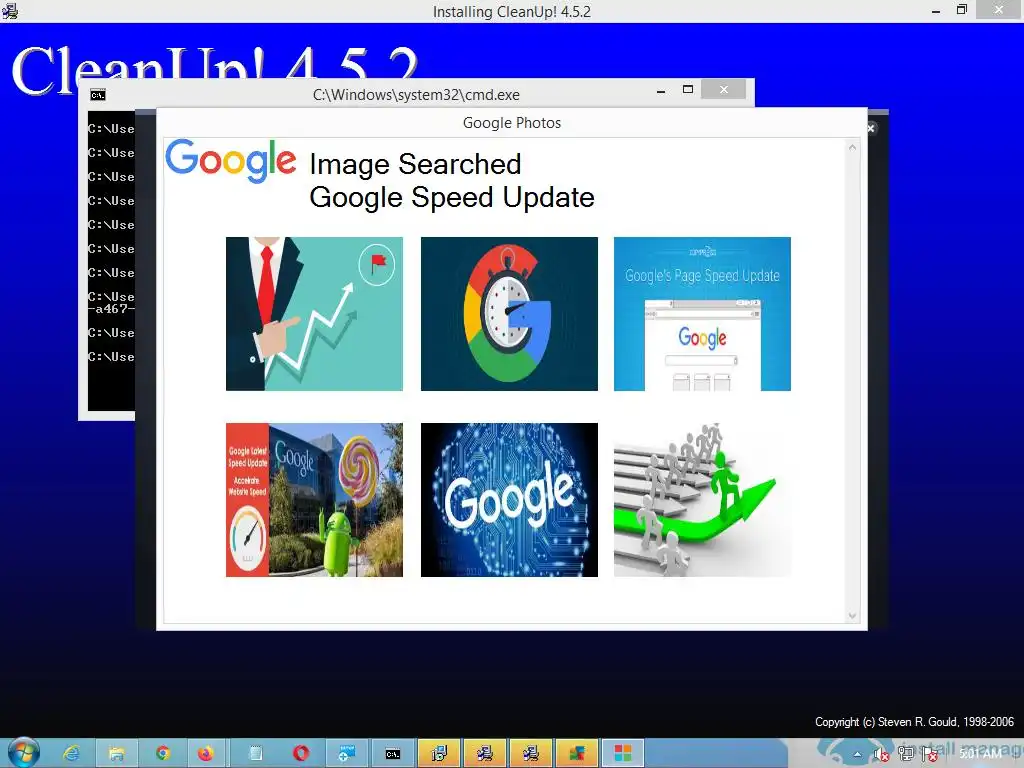Open File Explorer from the taskbar
This screenshot has width=1024, height=768.
(x=116, y=754)
